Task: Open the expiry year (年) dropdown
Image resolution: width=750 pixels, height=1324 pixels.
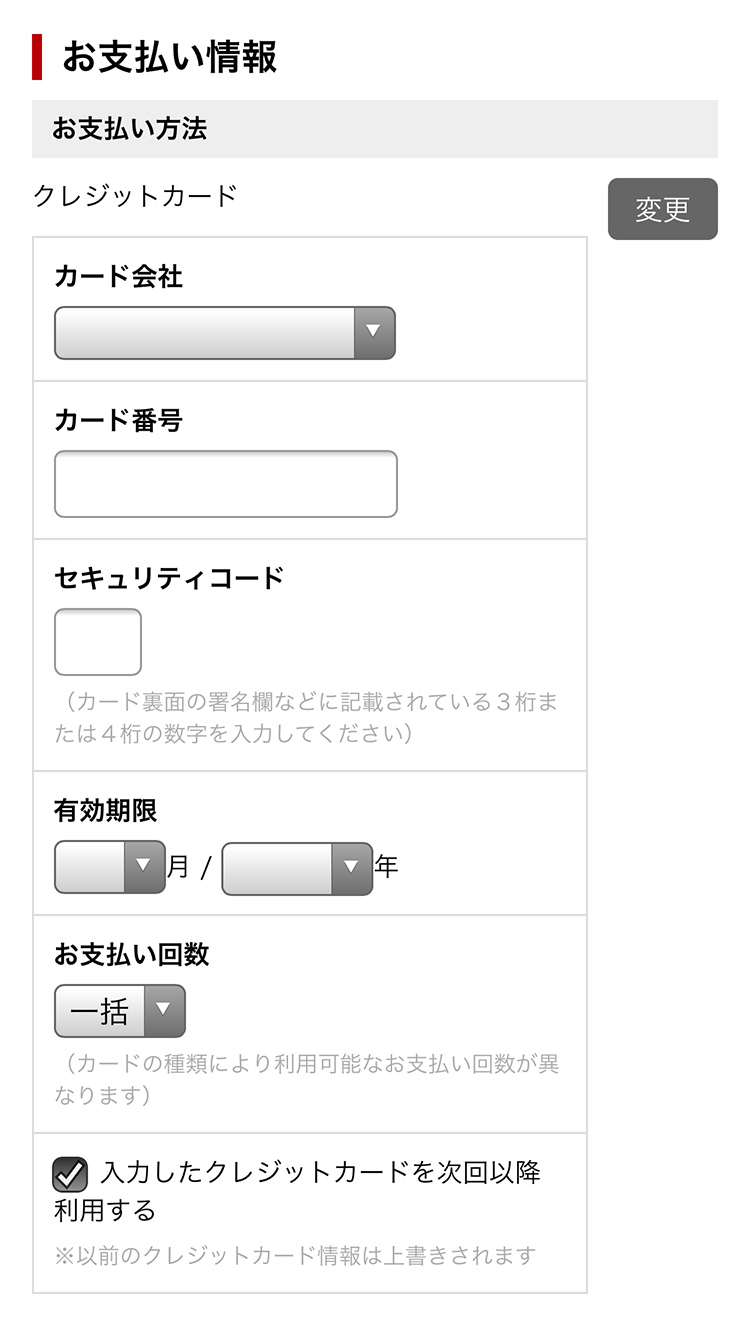Action: click(297, 869)
